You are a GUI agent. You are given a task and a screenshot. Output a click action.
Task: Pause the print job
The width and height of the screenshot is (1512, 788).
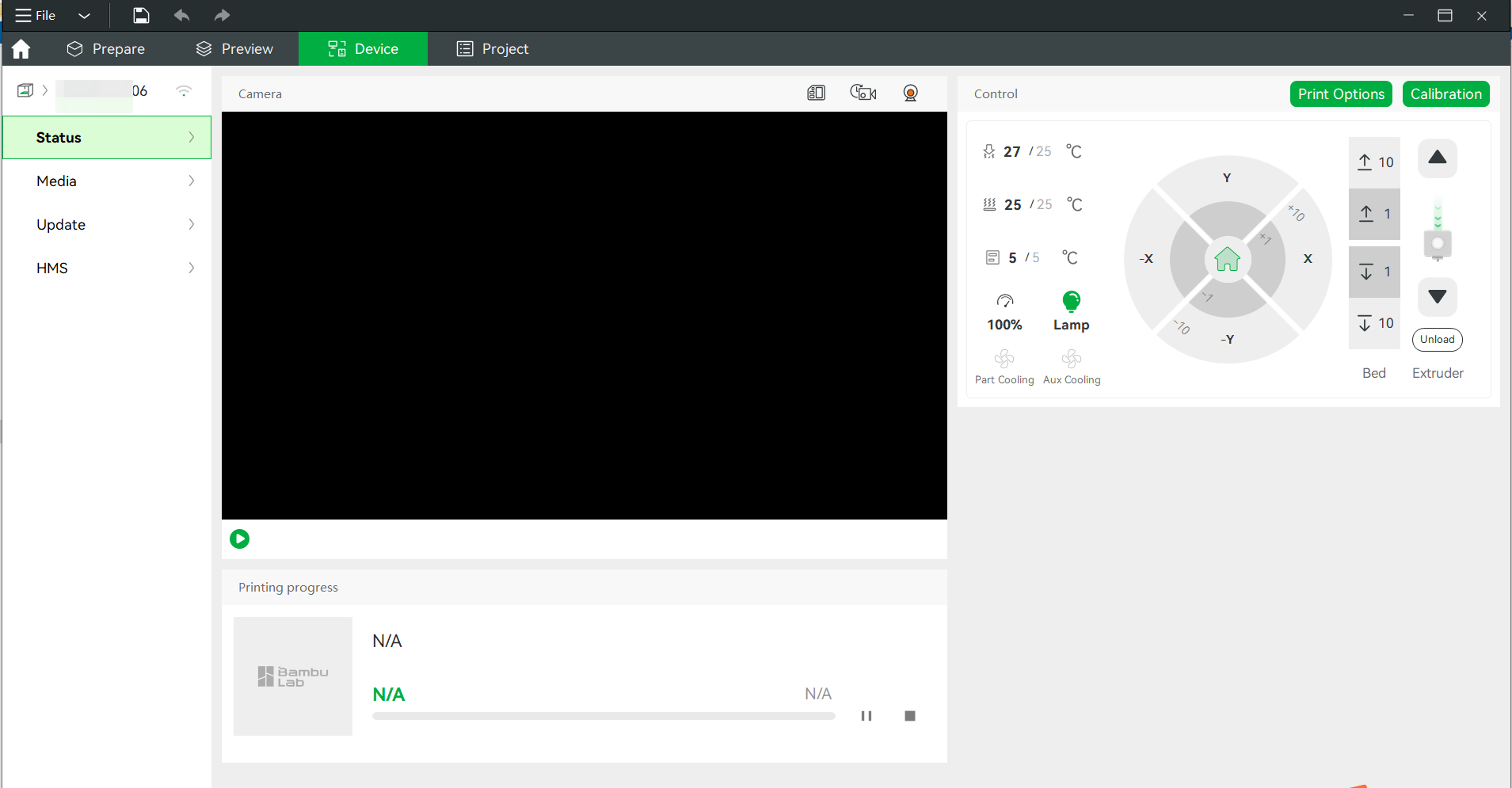[x=866, y=716]
